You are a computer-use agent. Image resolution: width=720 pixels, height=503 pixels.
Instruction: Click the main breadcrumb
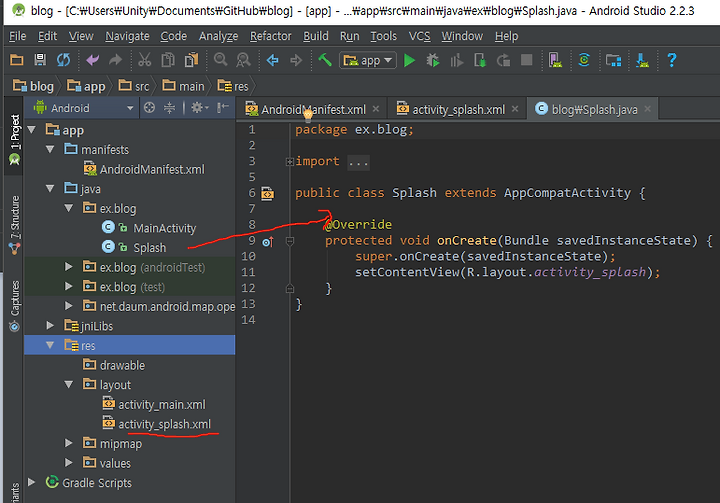click(183, 86)
